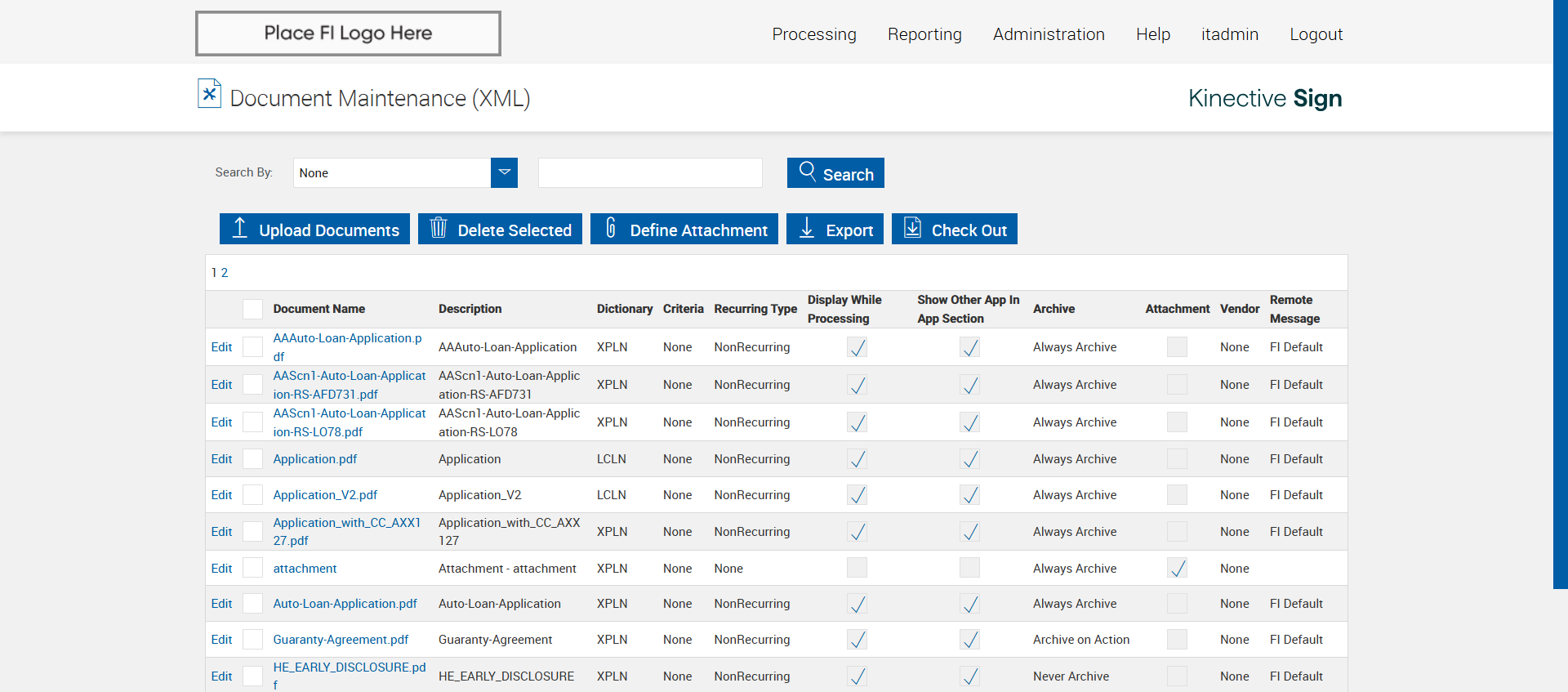The height and width of the screenshot is (692, 1568).
Task: Click the upload arrow icon on Upload Documents
Action: tap(239, 228)
